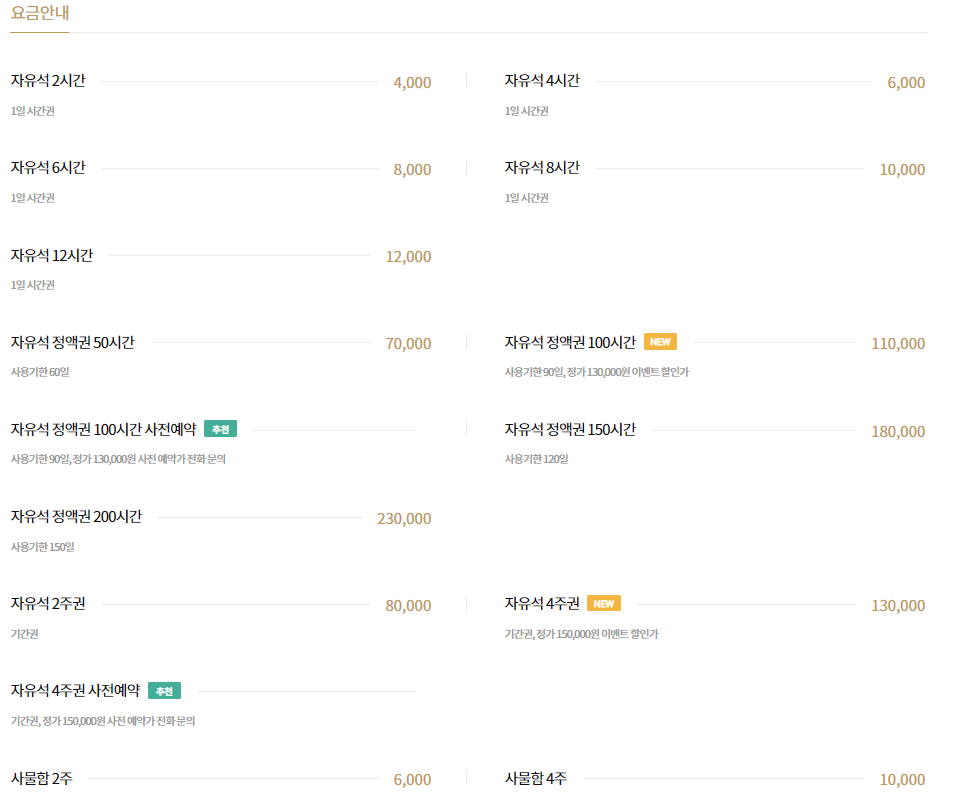Select the 자유석 12시간 ticket title

coord(52,256)
